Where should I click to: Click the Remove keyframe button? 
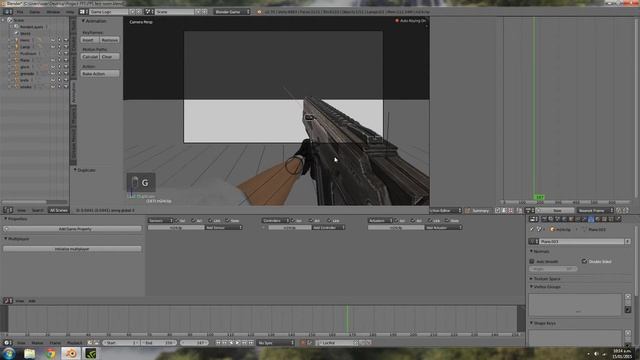click(109, 40)
